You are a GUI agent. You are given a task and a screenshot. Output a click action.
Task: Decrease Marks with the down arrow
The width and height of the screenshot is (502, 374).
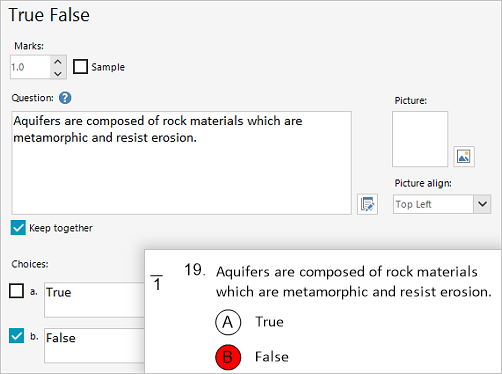(58, 73)
